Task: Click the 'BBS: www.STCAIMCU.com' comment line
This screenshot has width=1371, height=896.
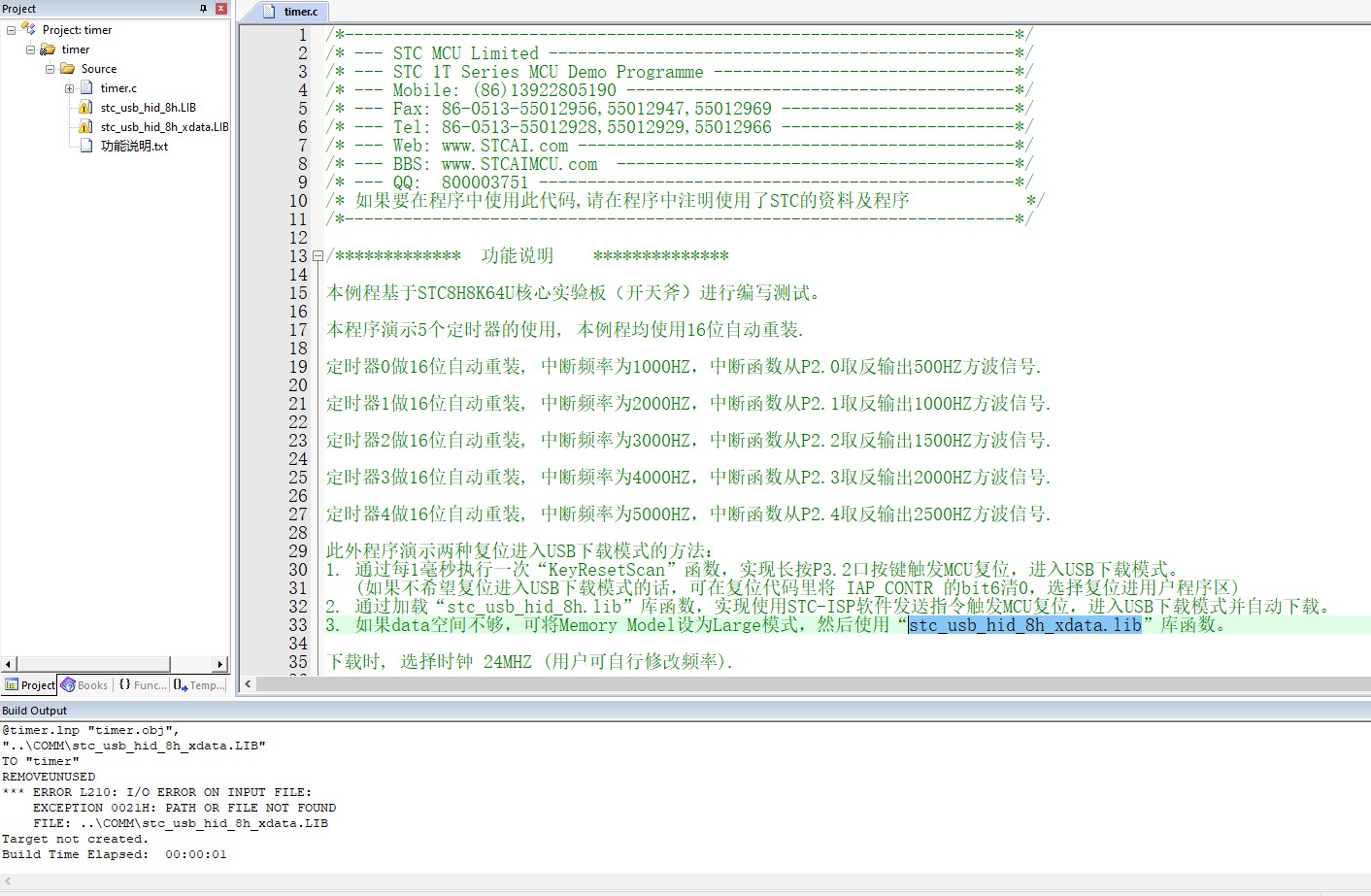Action: point(495,164)
